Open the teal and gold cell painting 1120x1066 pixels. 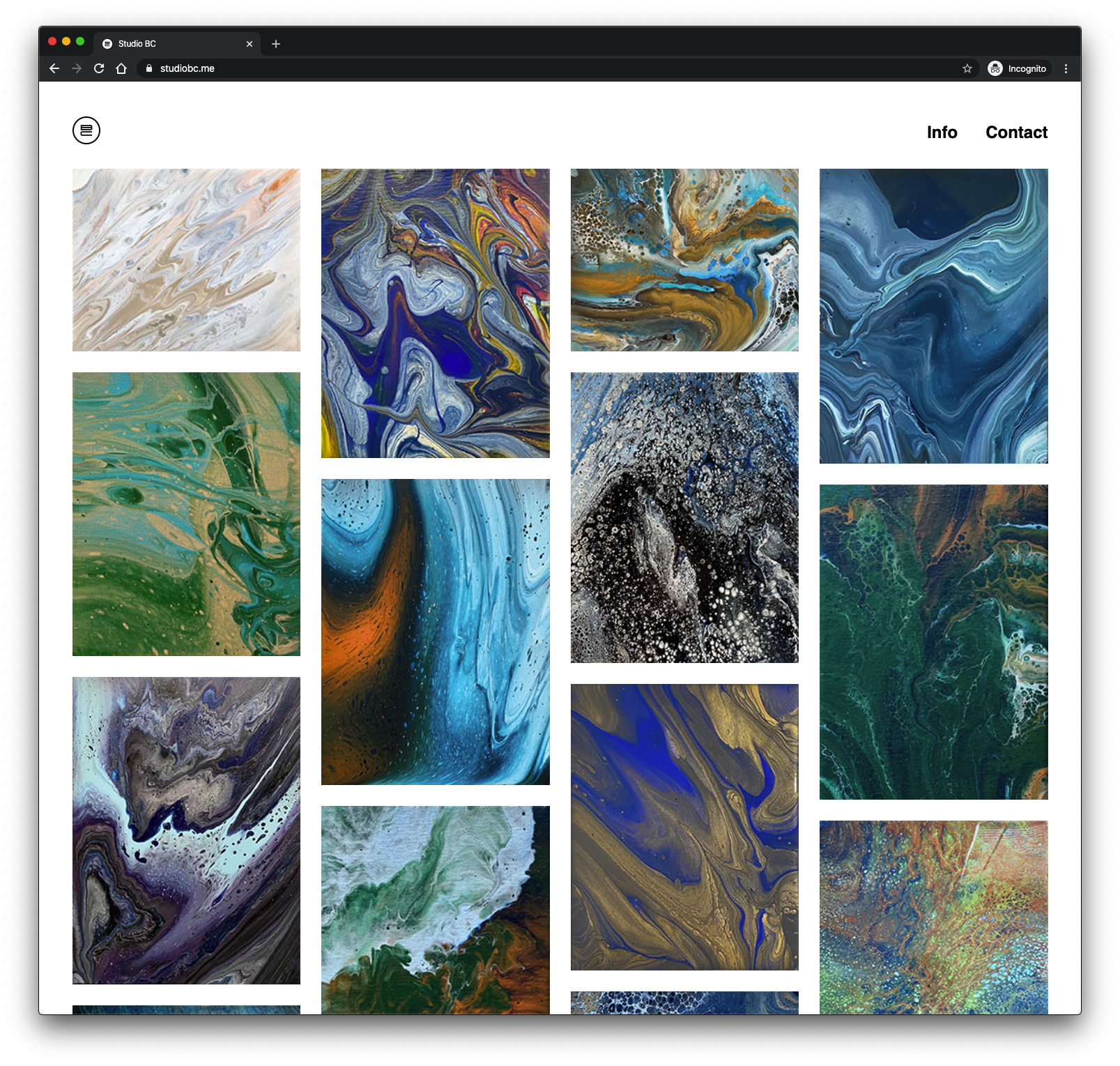click(684, 260)
